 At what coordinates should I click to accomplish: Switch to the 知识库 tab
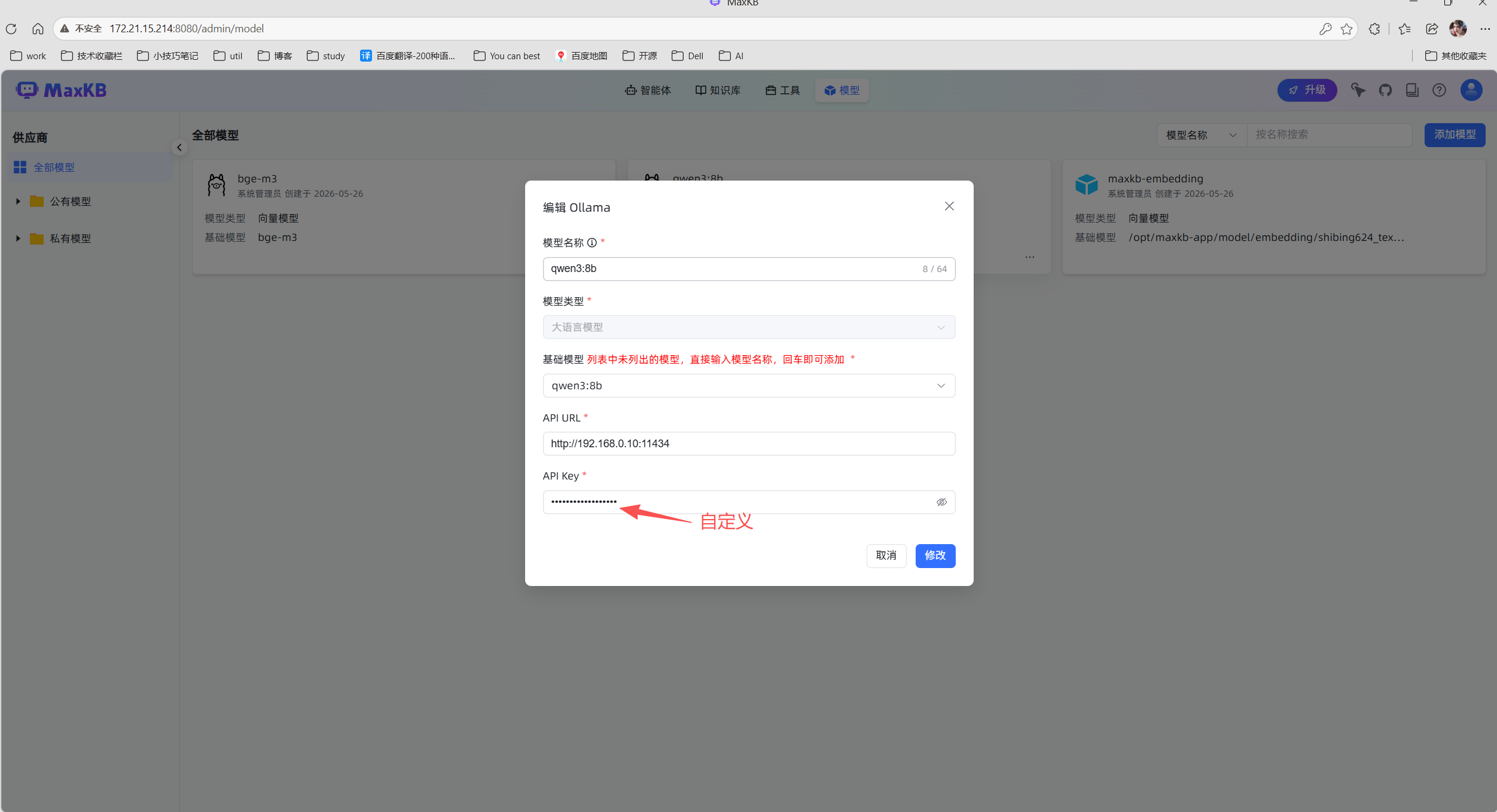(718, 90)
